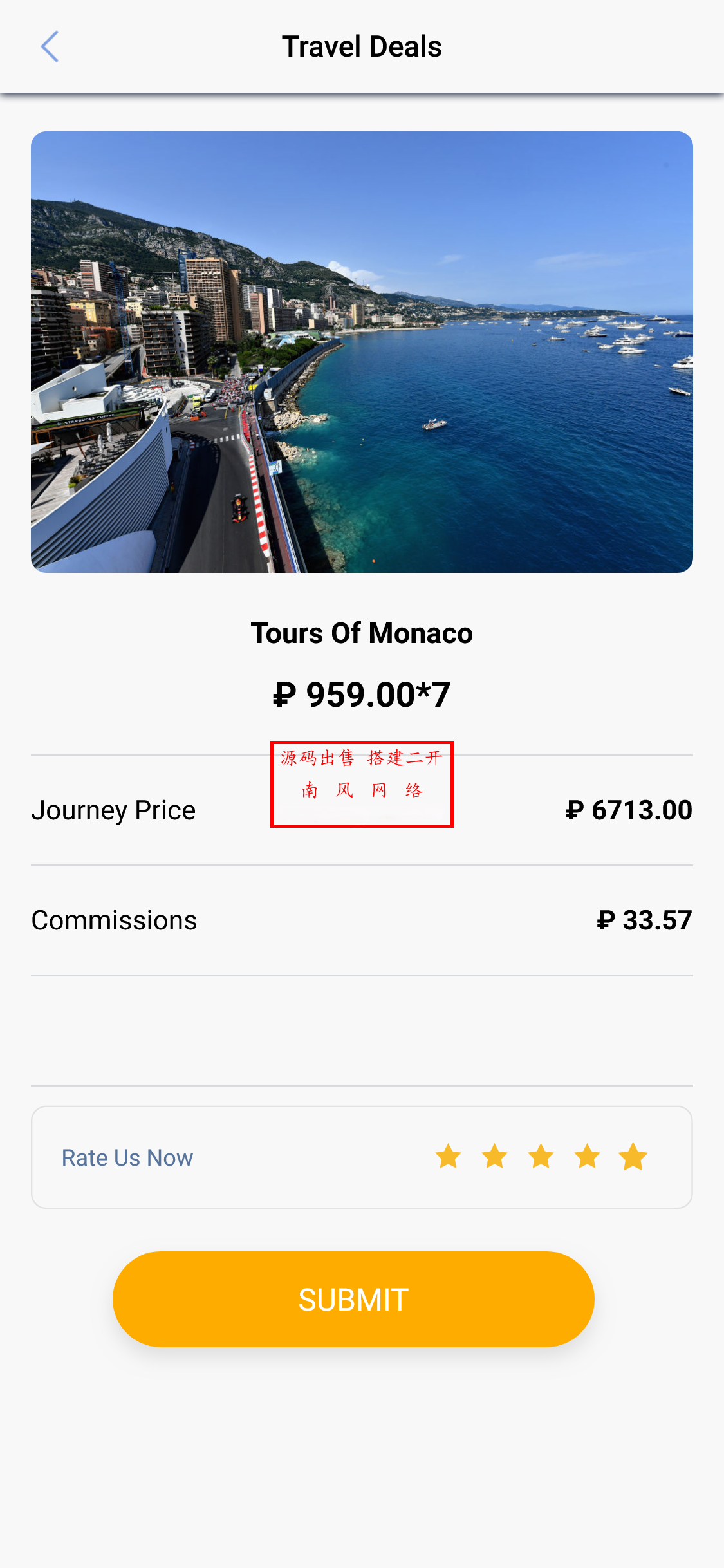The width and height of the screenshot is (724, 1568).
Task: Pick the fourth rating star
Action: coord(588,1157)
